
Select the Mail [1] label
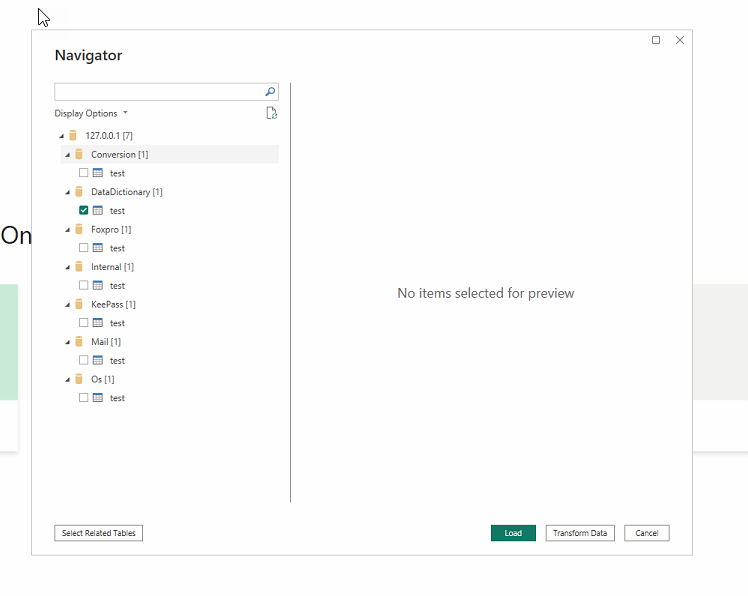click(106, 342)
